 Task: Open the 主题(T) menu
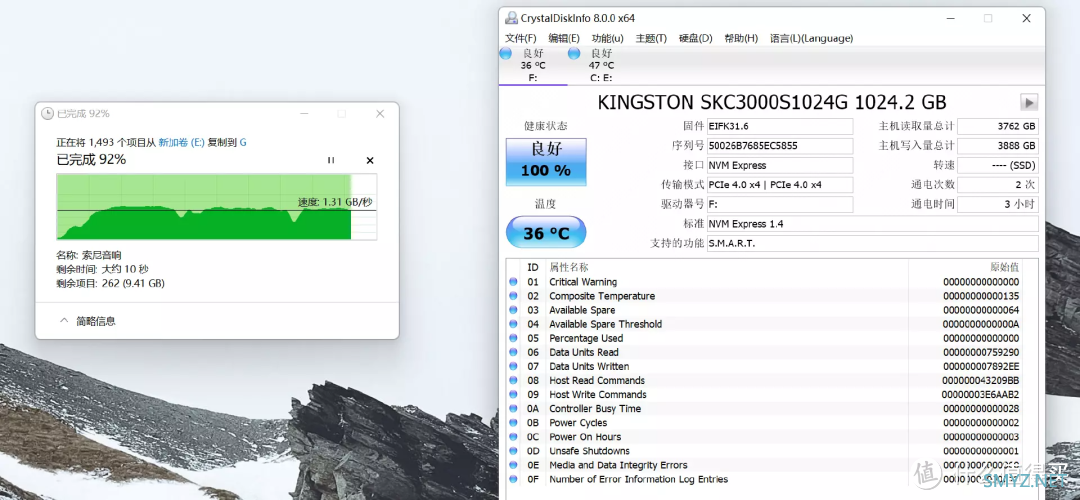click(x=651, y=38)
